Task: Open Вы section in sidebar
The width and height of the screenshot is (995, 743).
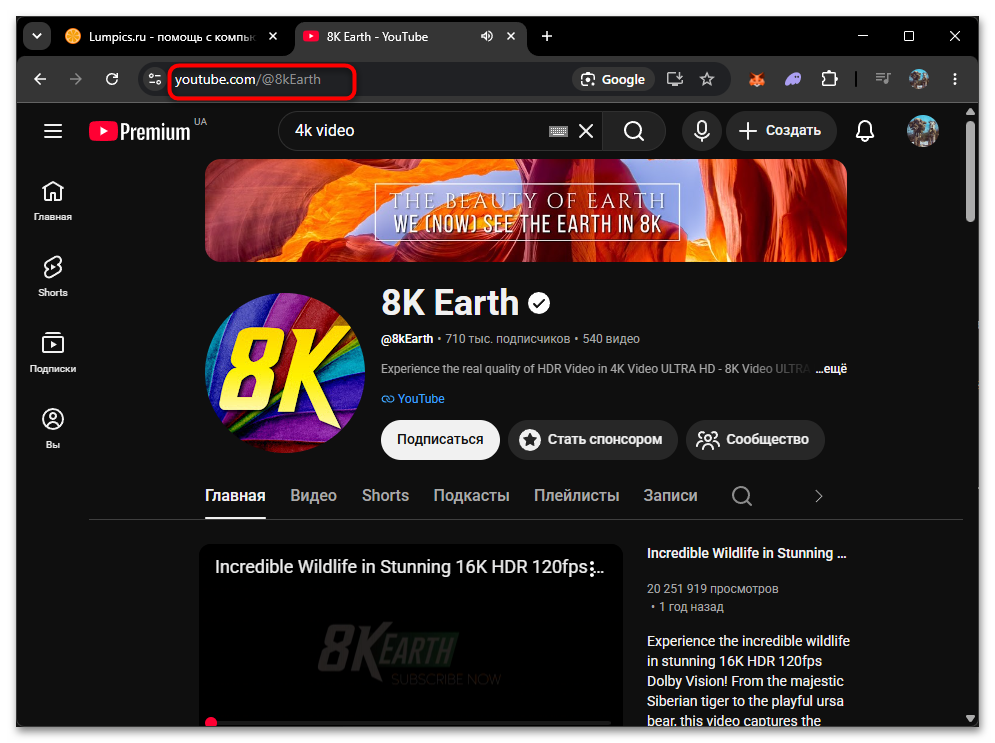Action: (x=53, y=429)
